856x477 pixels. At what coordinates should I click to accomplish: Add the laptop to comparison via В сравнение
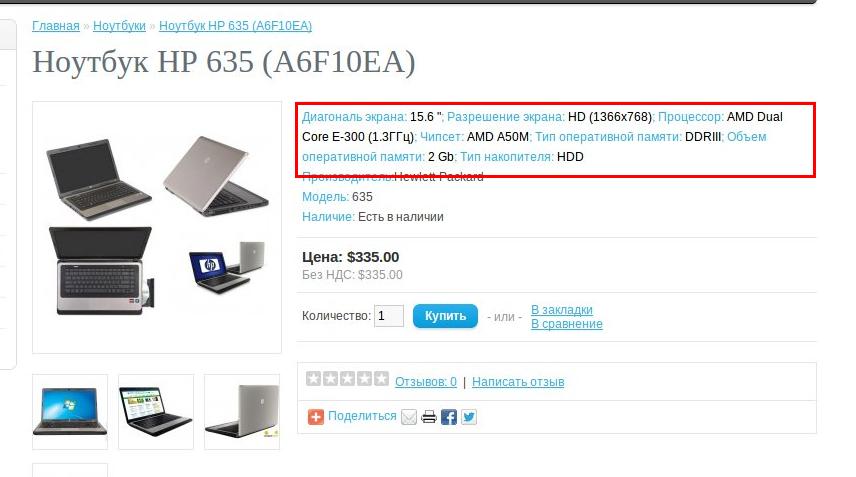point(567,324)
